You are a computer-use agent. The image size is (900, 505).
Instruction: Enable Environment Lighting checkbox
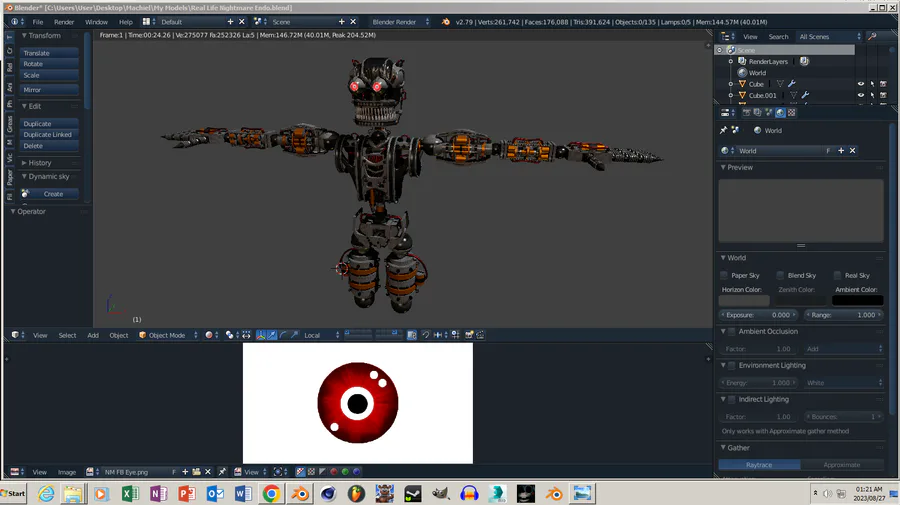tap(732, 365)
